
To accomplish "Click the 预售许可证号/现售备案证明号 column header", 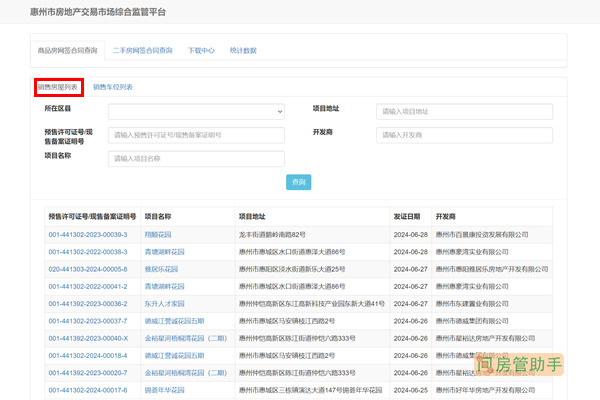I will click(x=92, y=217).
